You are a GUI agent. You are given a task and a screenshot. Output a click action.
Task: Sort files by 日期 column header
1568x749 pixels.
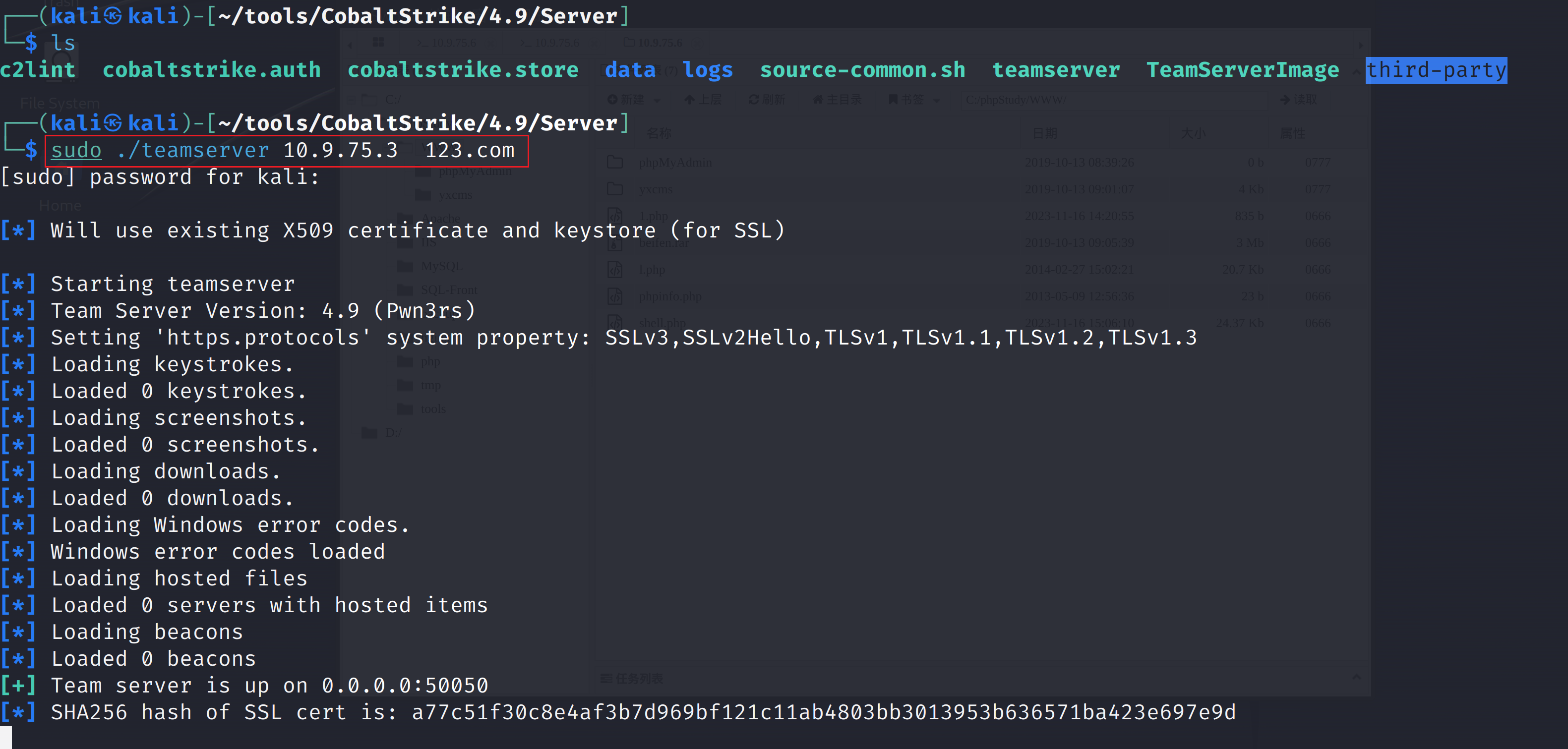coord(1045,133)
